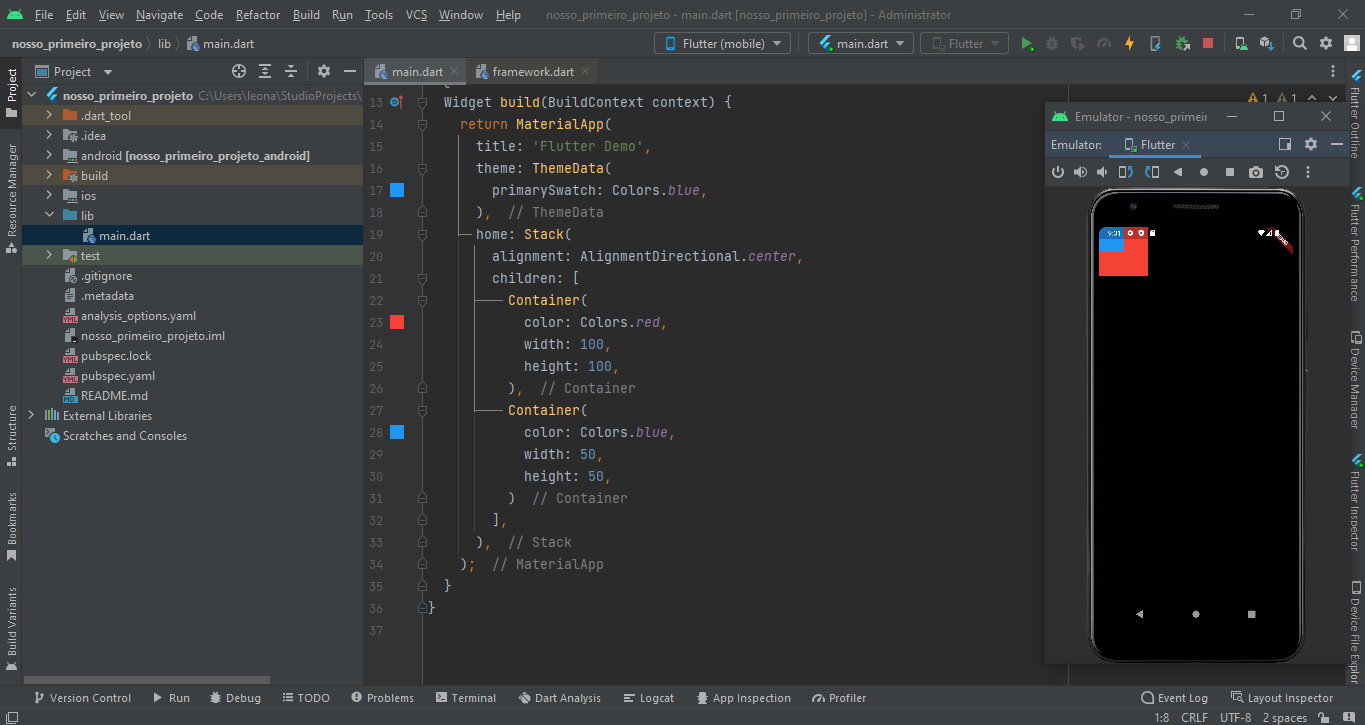Screen dimensions: 1365x725
Task: Emulator toolbar Home circle button
Action: pos(1204,172)
